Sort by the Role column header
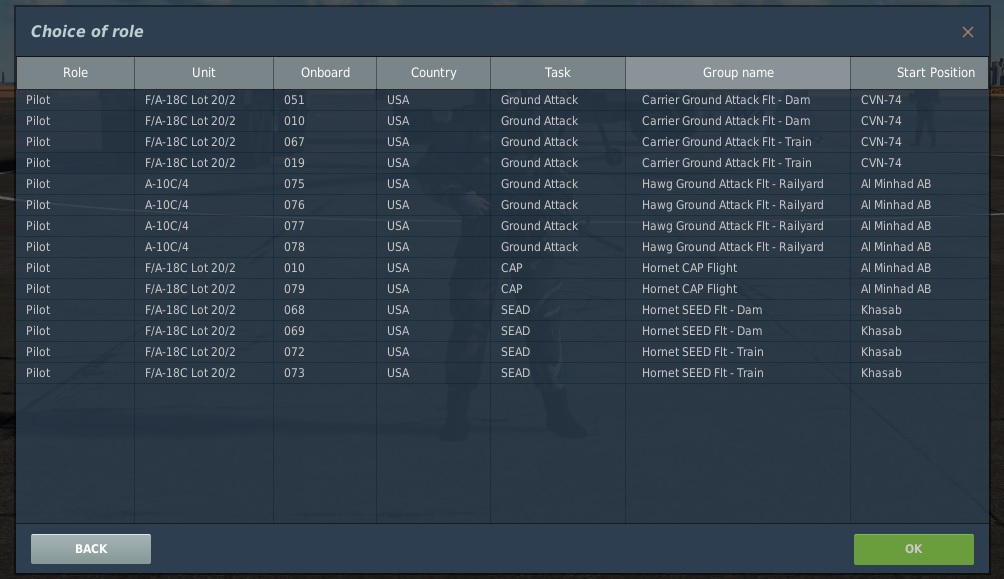 [x=75, y=72]
